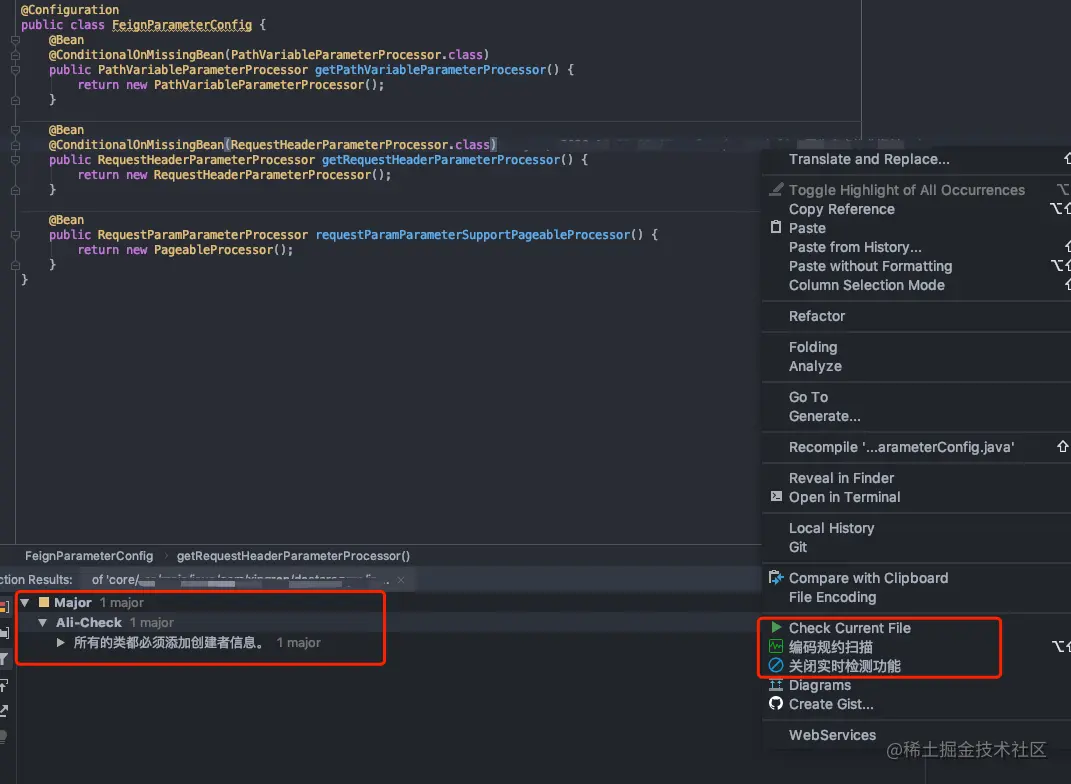Click requestParamParameterSupportPageableProcessor method name
Image resolution: width=1071 pixels, height=784 pixels.
click(x=473, y=235)
